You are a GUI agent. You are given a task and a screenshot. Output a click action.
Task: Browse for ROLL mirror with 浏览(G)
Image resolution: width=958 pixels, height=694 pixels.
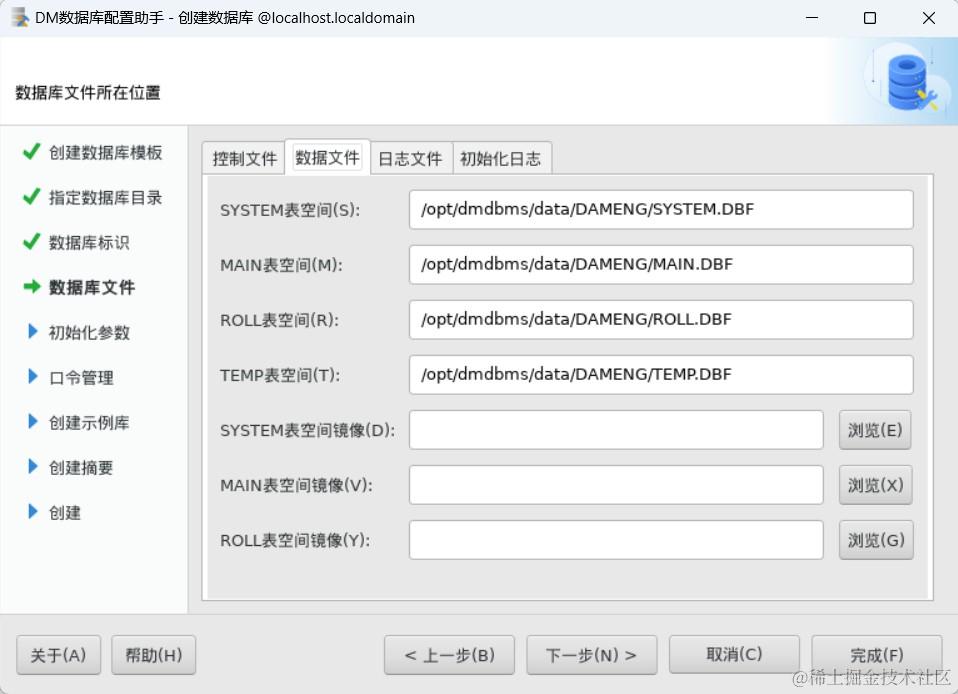tap(876, 540)
